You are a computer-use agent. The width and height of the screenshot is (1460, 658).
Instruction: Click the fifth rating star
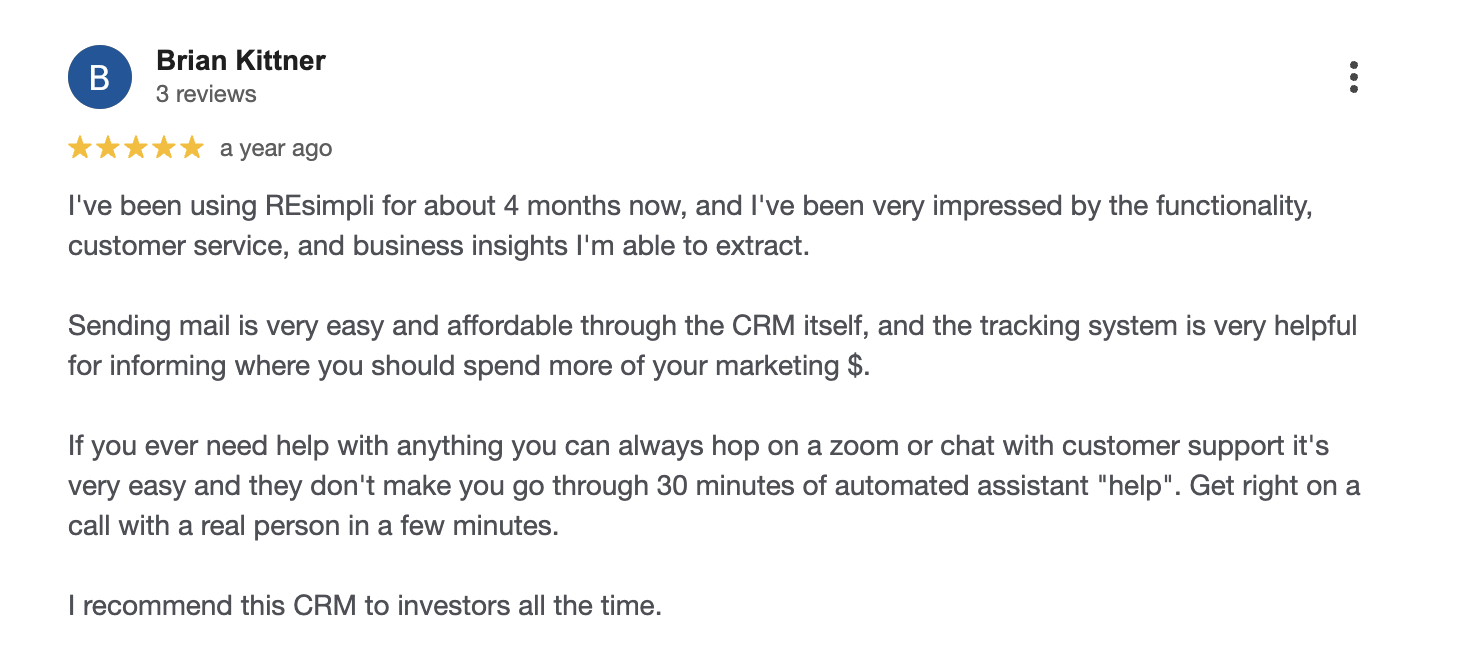tap(191, 149)
